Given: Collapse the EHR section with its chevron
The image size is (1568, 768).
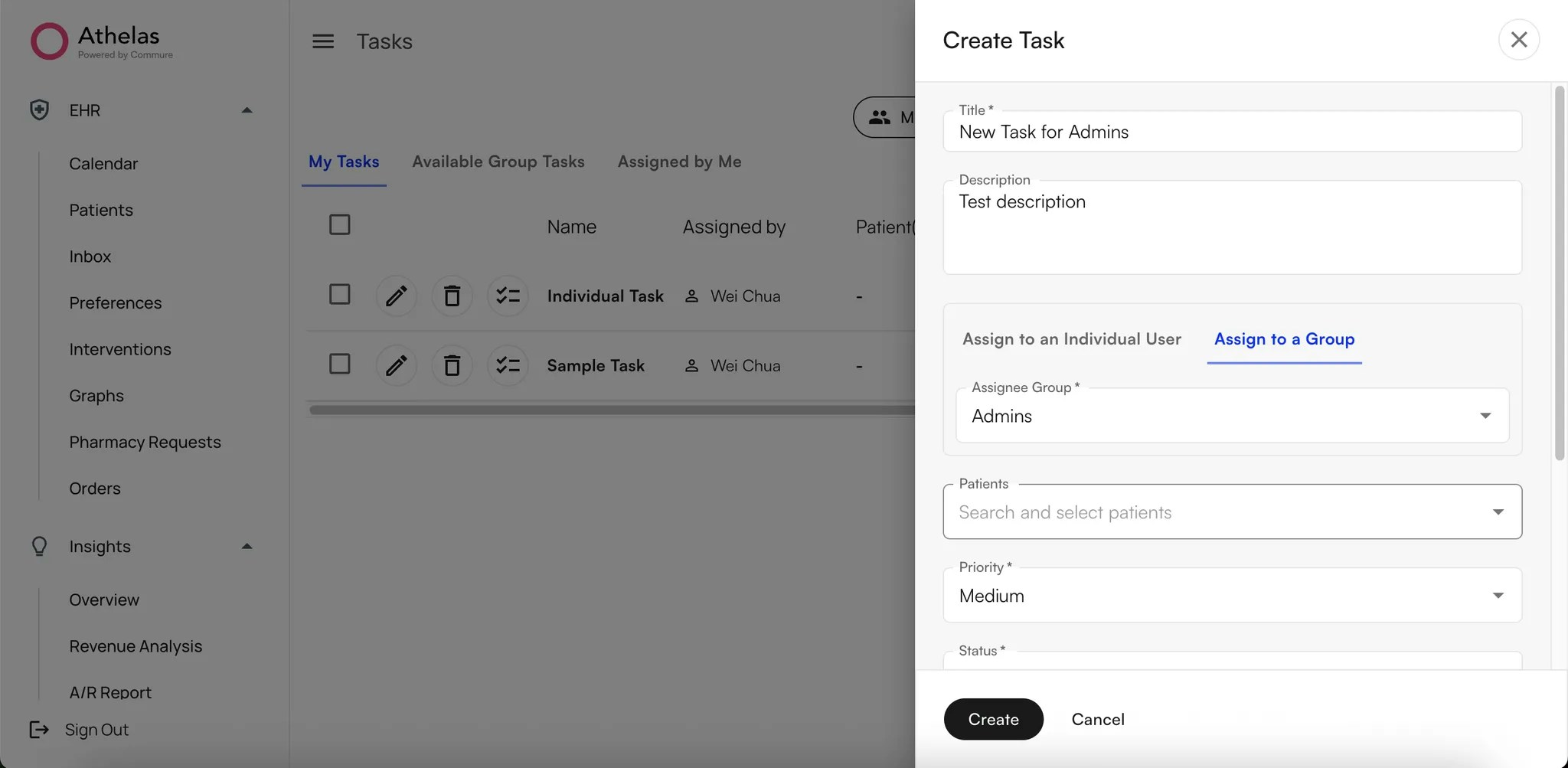Looking at the screenshot, I should pos(246,109).
